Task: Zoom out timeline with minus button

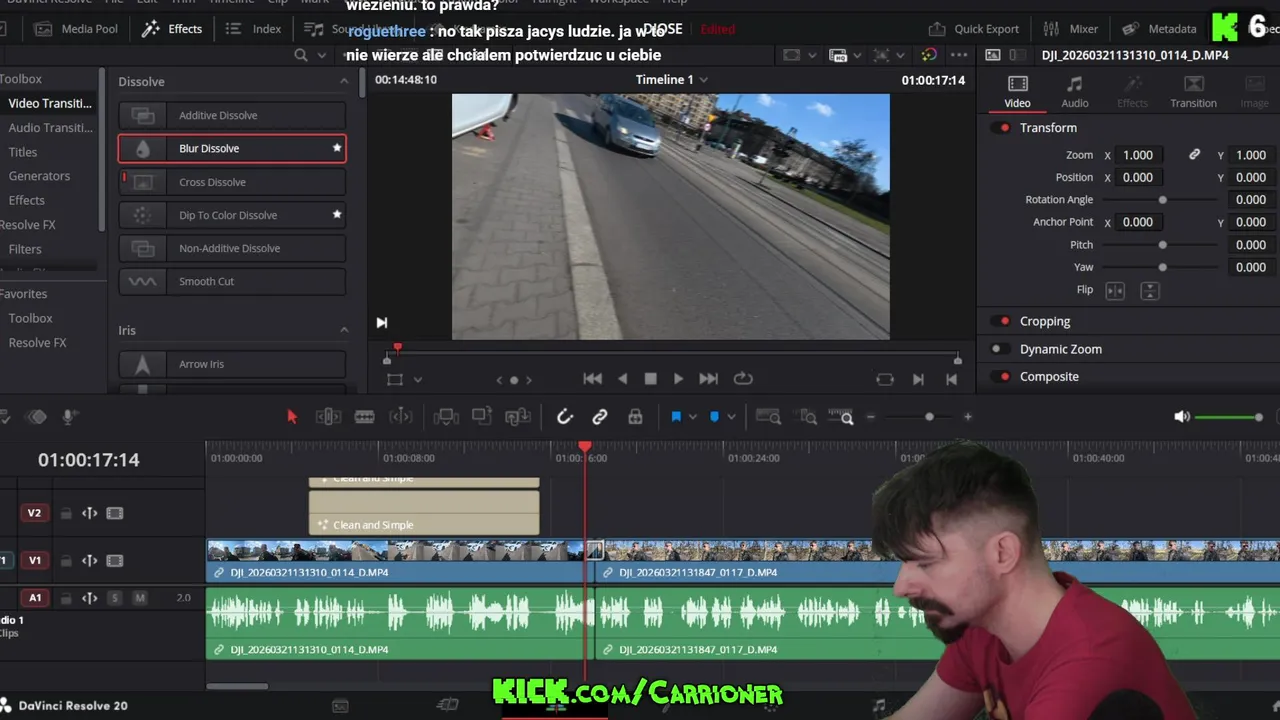Action: tap(870, 417)
